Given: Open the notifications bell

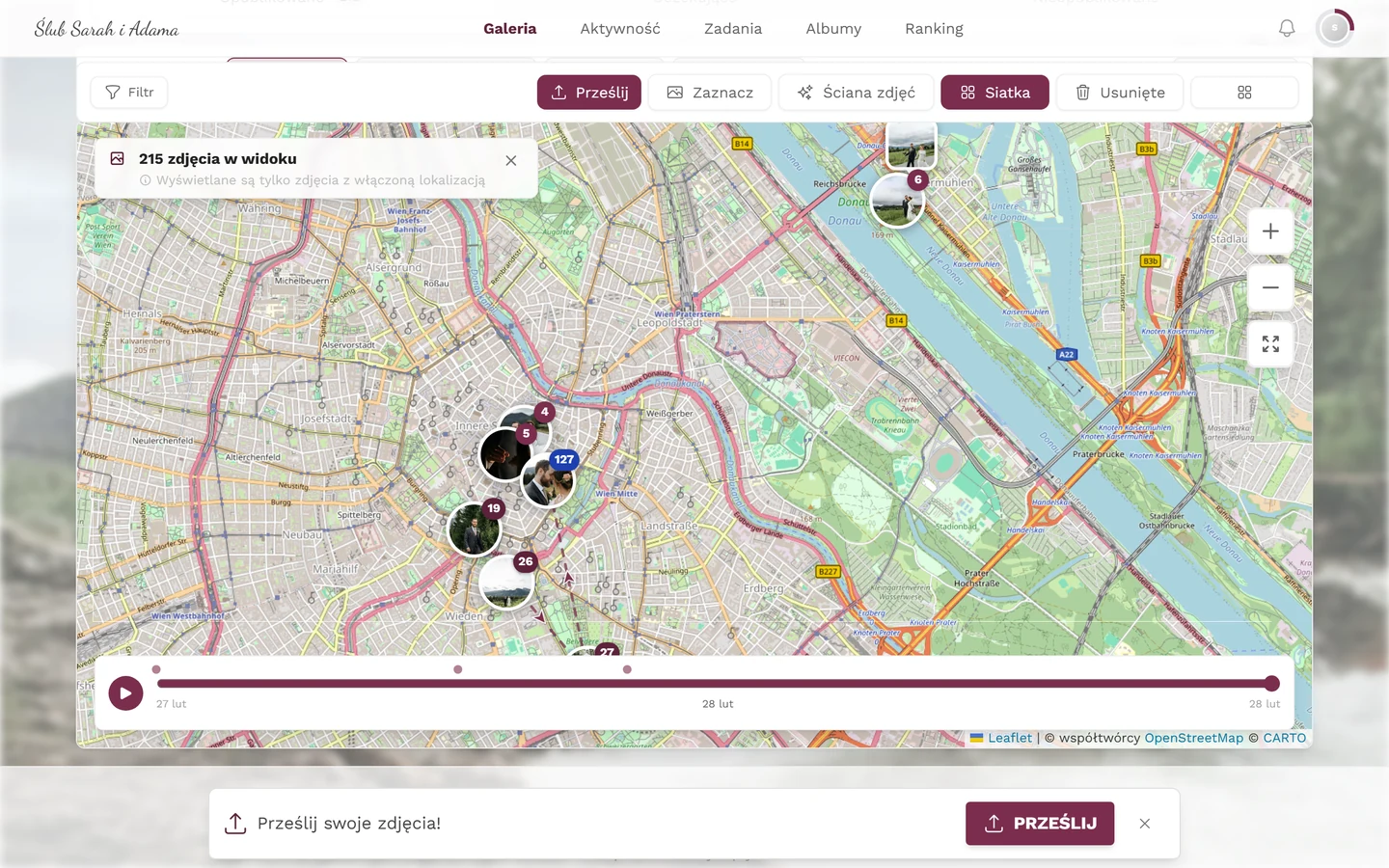Looking at the screenshot, I should (x=1287, y=29).
